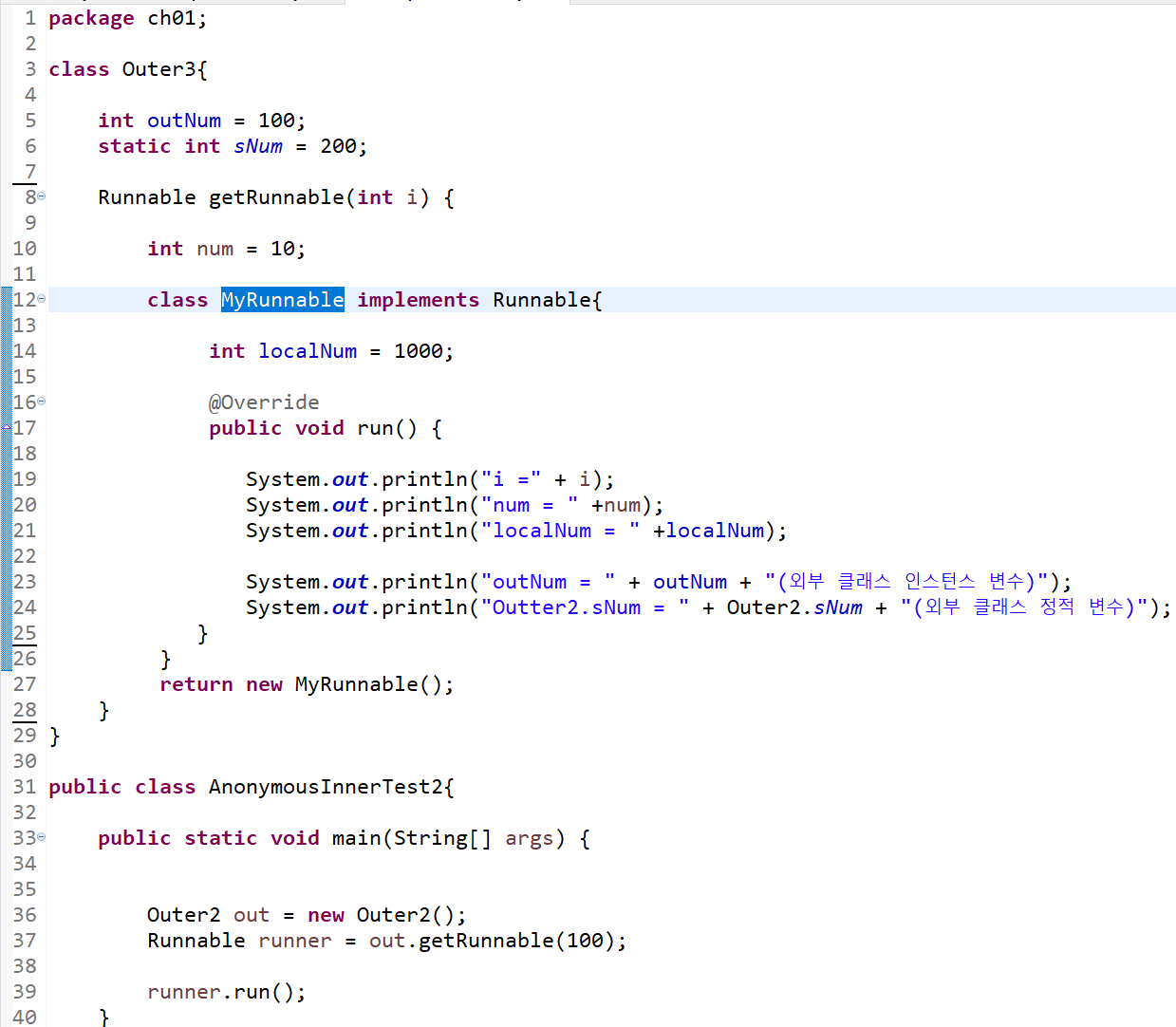
Task: Click the variable 'out' declared on line 36
Action: [252, 915]
